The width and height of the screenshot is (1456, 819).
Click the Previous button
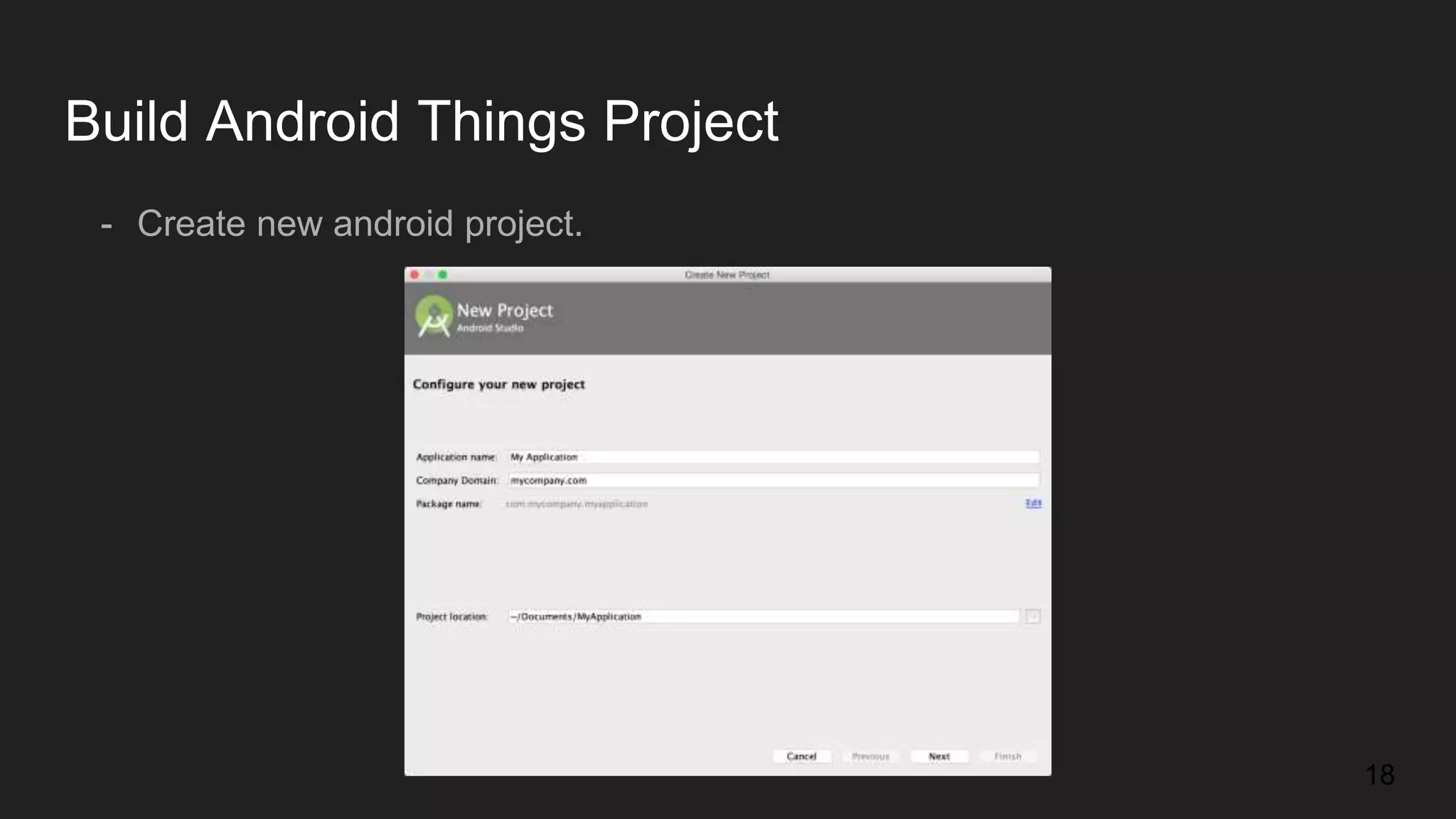pos(870,756)
